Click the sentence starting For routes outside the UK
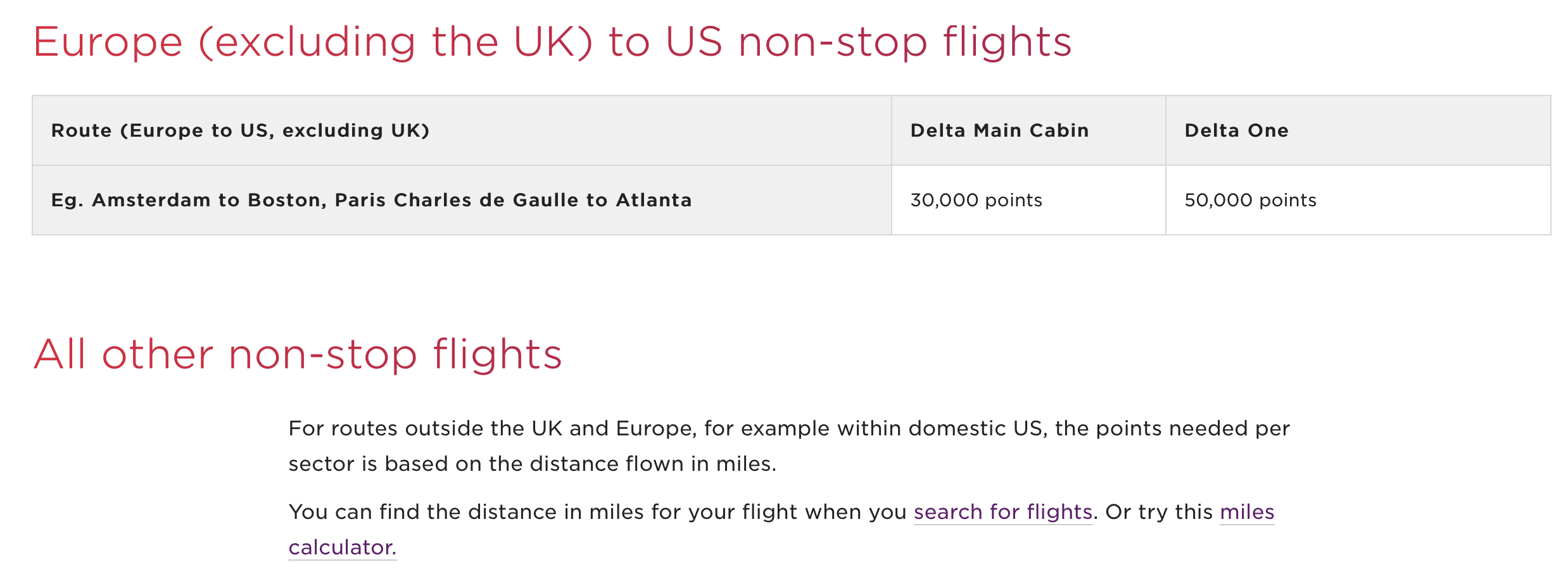 (789, 446)
